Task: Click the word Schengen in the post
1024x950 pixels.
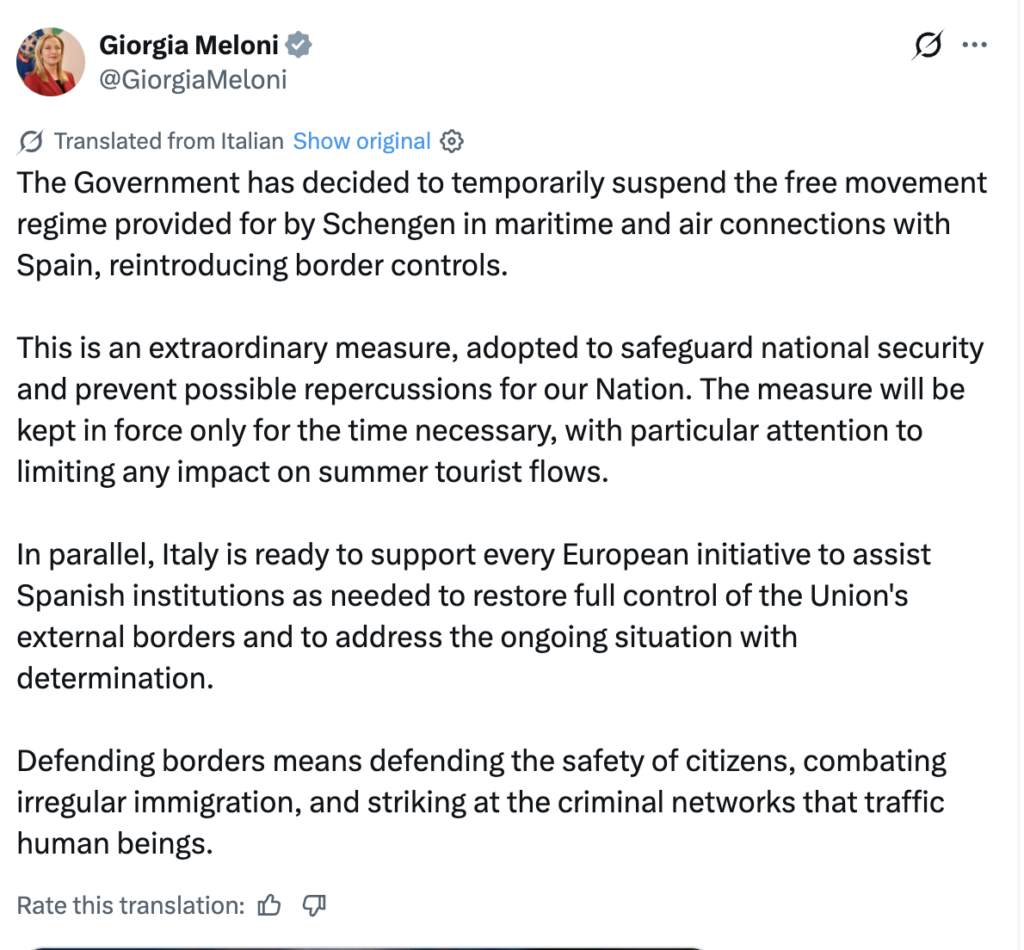Action: pyautogui.click(x=389, y=225)
